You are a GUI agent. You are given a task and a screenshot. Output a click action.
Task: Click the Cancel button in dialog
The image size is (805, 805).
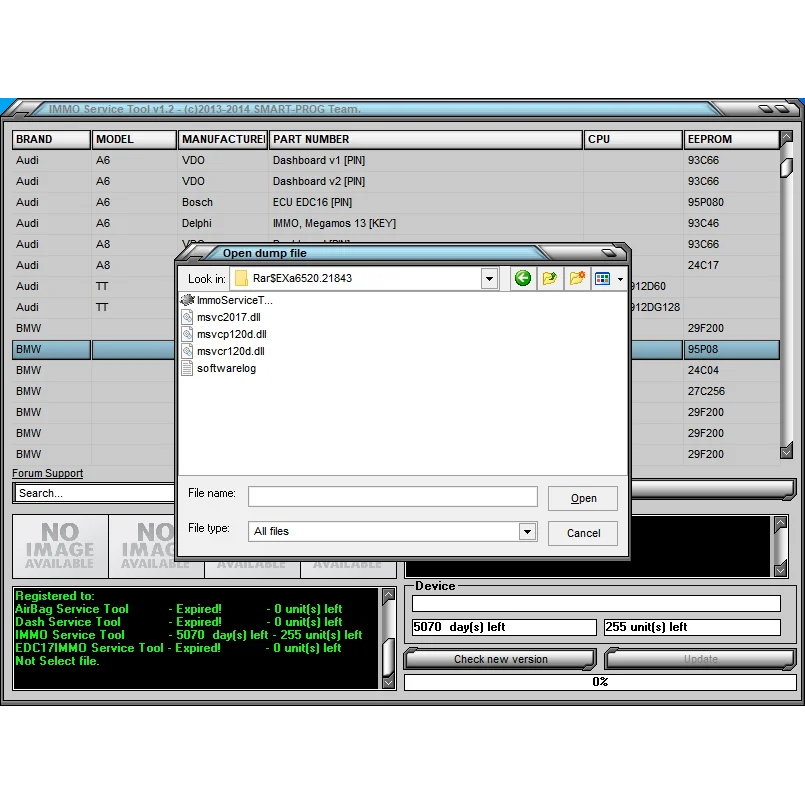583,533
